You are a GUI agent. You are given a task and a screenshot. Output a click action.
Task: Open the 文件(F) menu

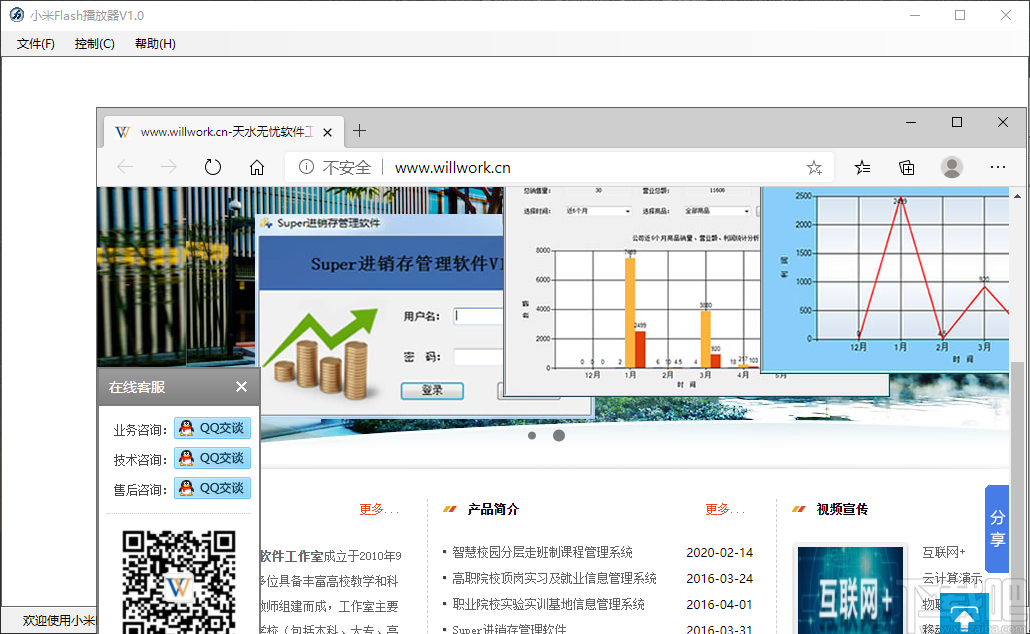point(34,44)
